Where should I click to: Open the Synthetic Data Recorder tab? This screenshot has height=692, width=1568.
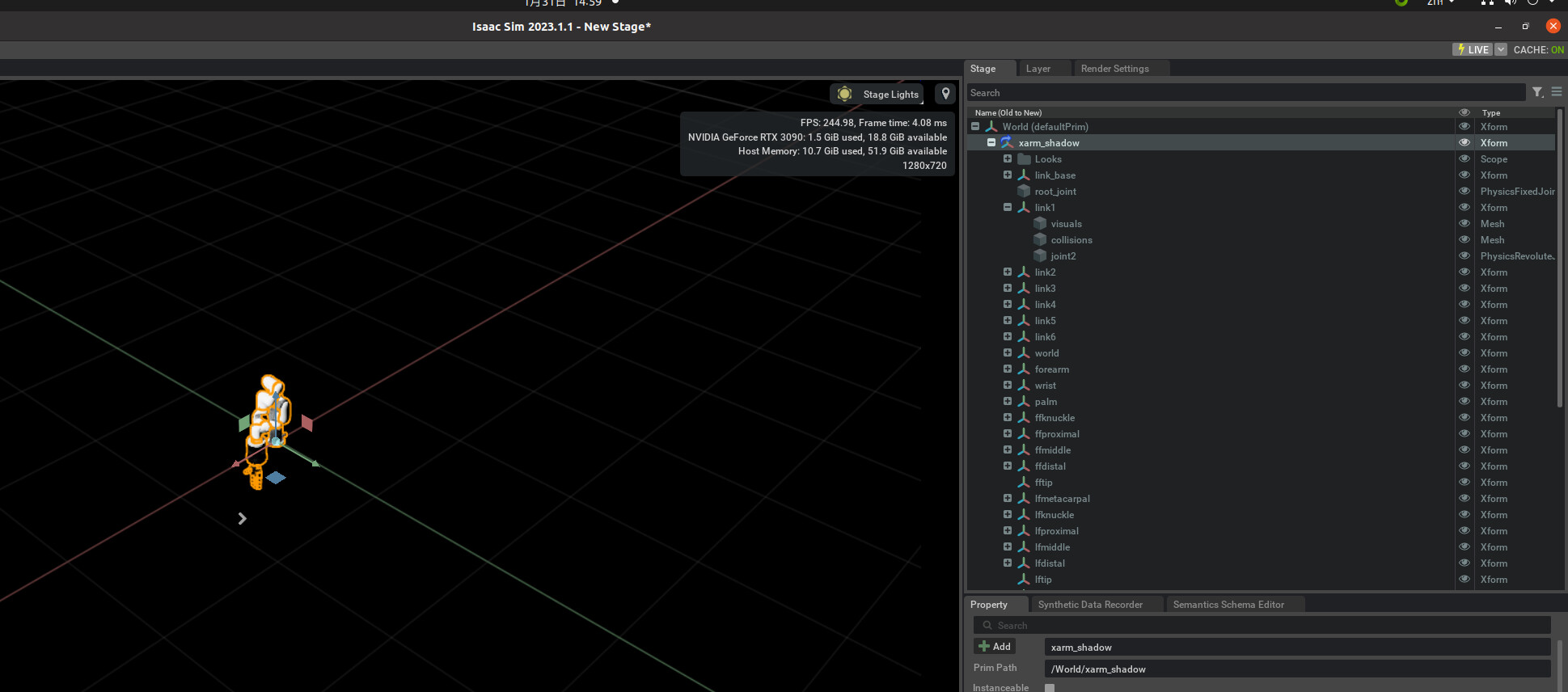click(1090, 605)
